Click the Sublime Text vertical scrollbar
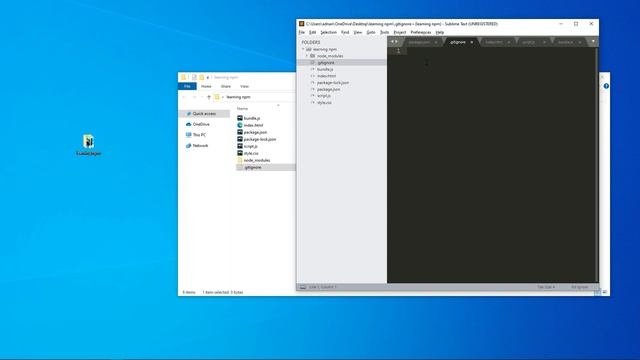This screenshot has width=640, height=360. [x=597, y=165]
